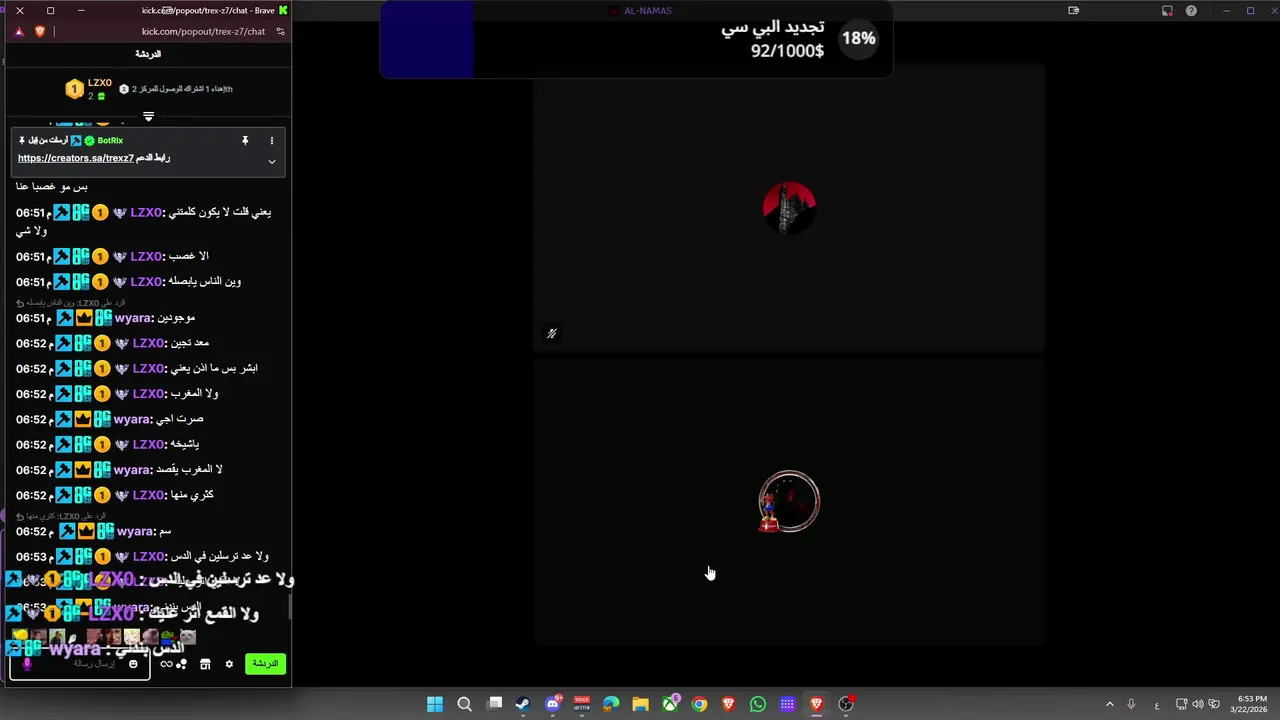Click message 'كثري منها' from LZX0

tap(191, 495)
